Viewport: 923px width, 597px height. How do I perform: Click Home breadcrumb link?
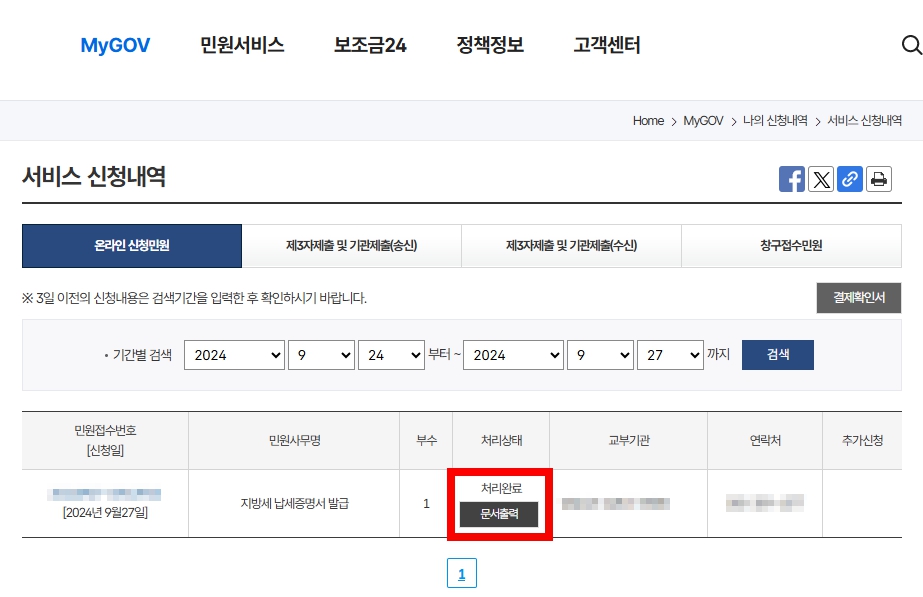tap(648, 121)
